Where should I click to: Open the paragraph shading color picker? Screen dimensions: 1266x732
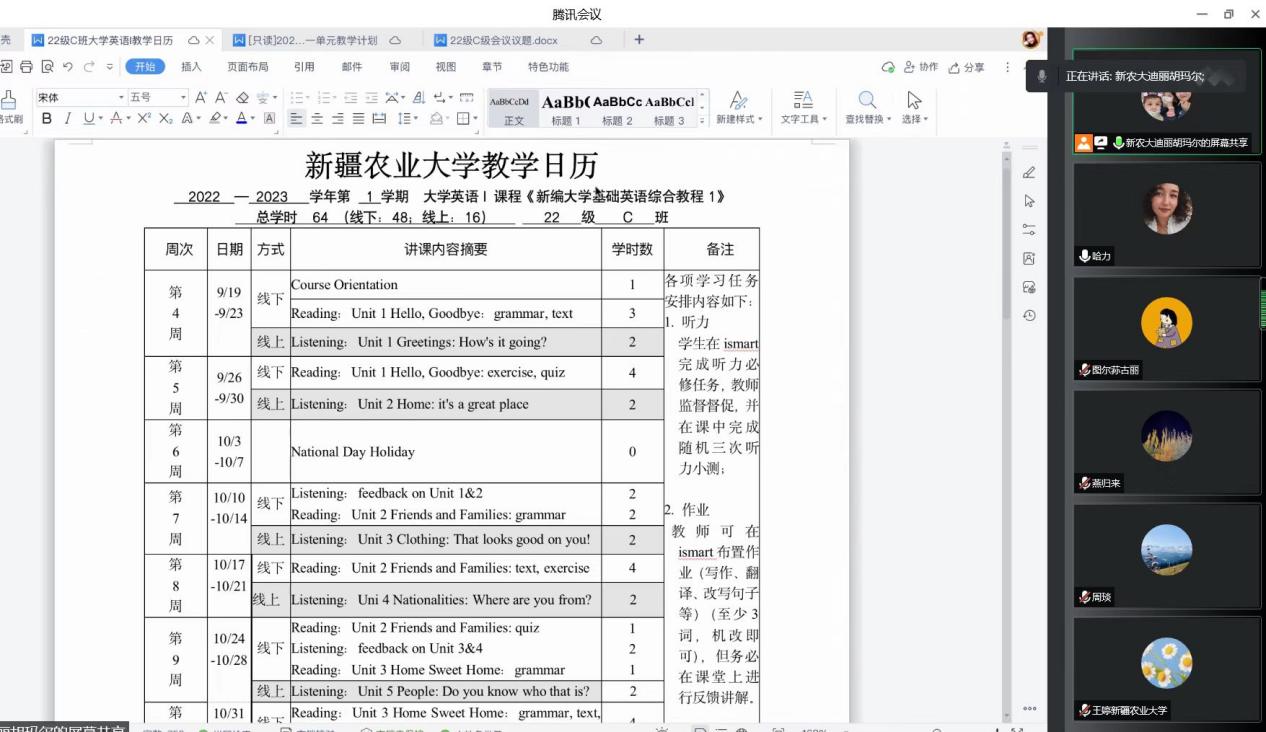click(438, 119)
